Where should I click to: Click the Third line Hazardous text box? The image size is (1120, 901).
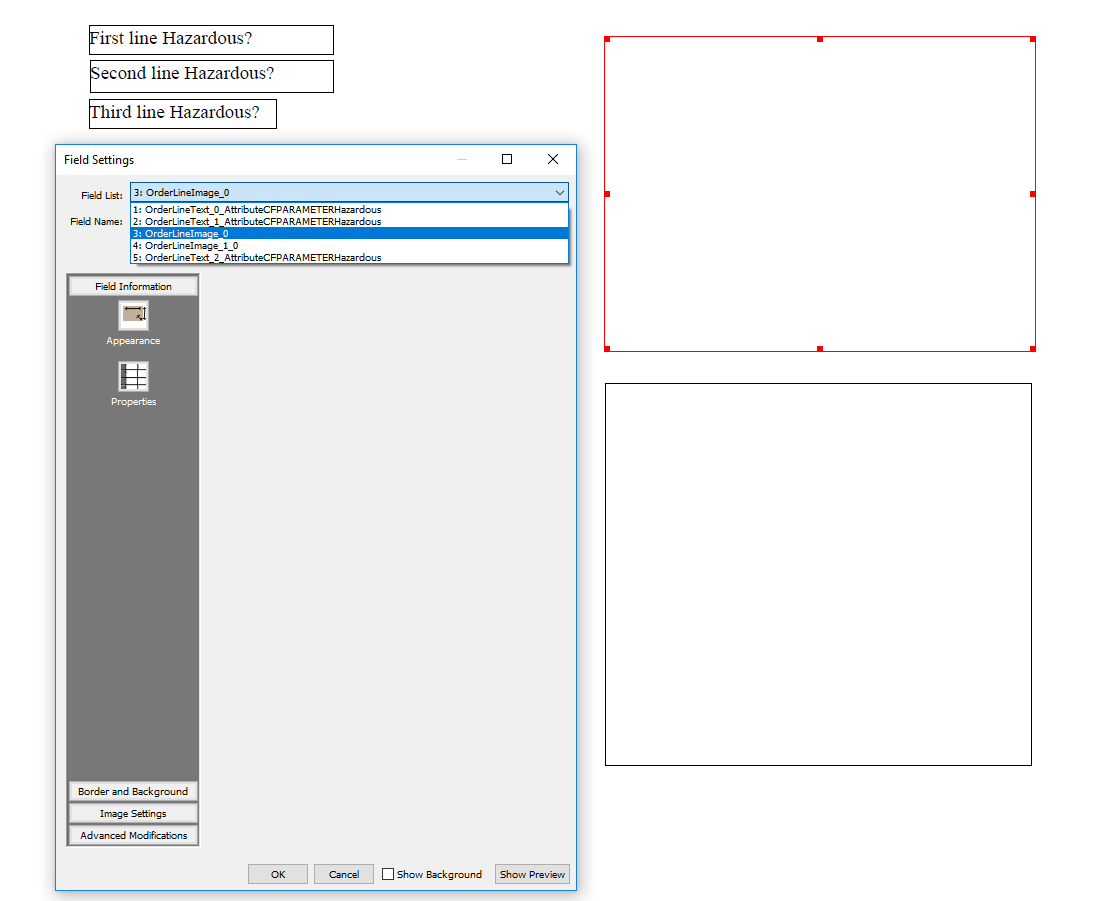182,113
